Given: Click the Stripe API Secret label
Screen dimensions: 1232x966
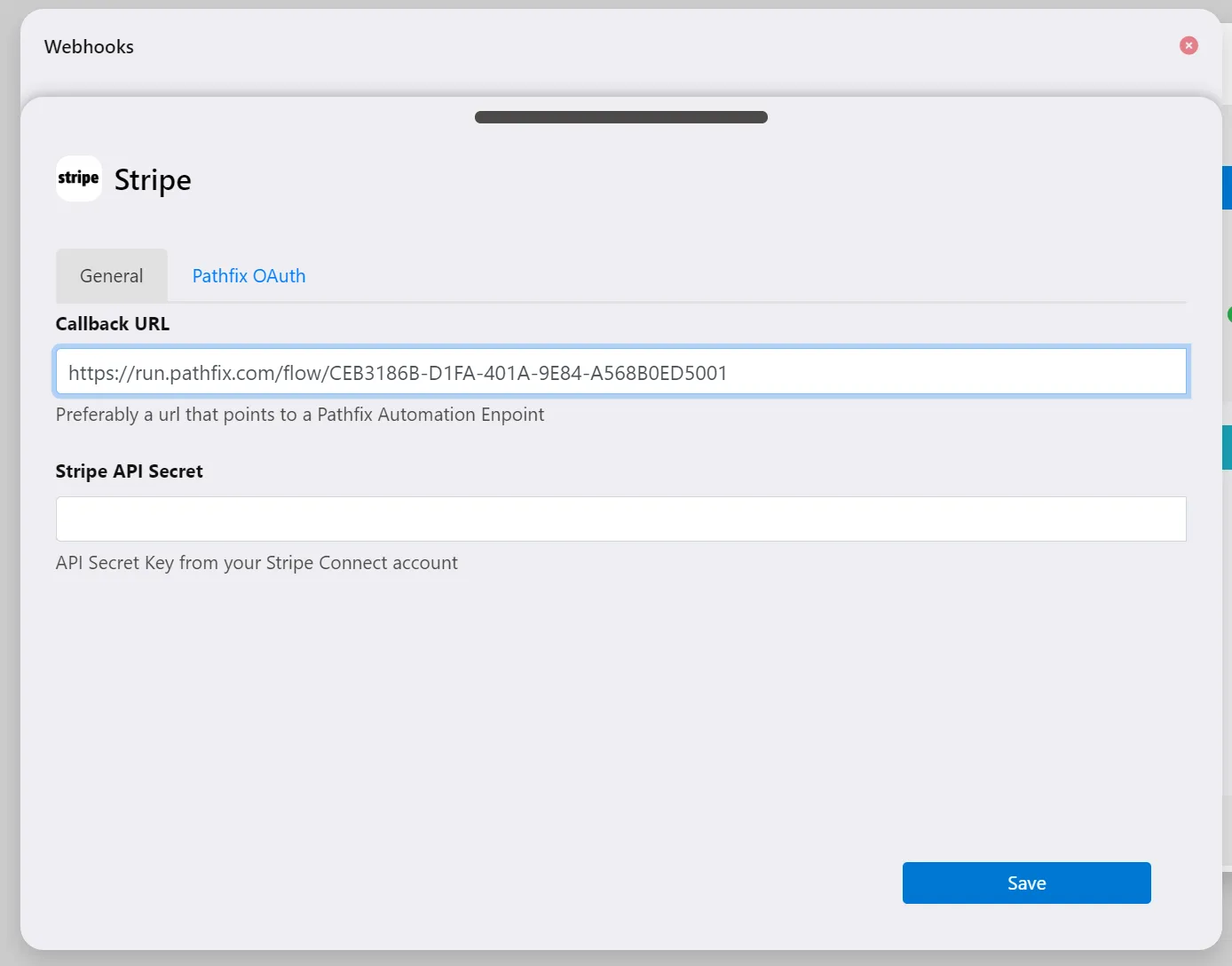Looking at the screenshot, I should click(x=130, y=471).
